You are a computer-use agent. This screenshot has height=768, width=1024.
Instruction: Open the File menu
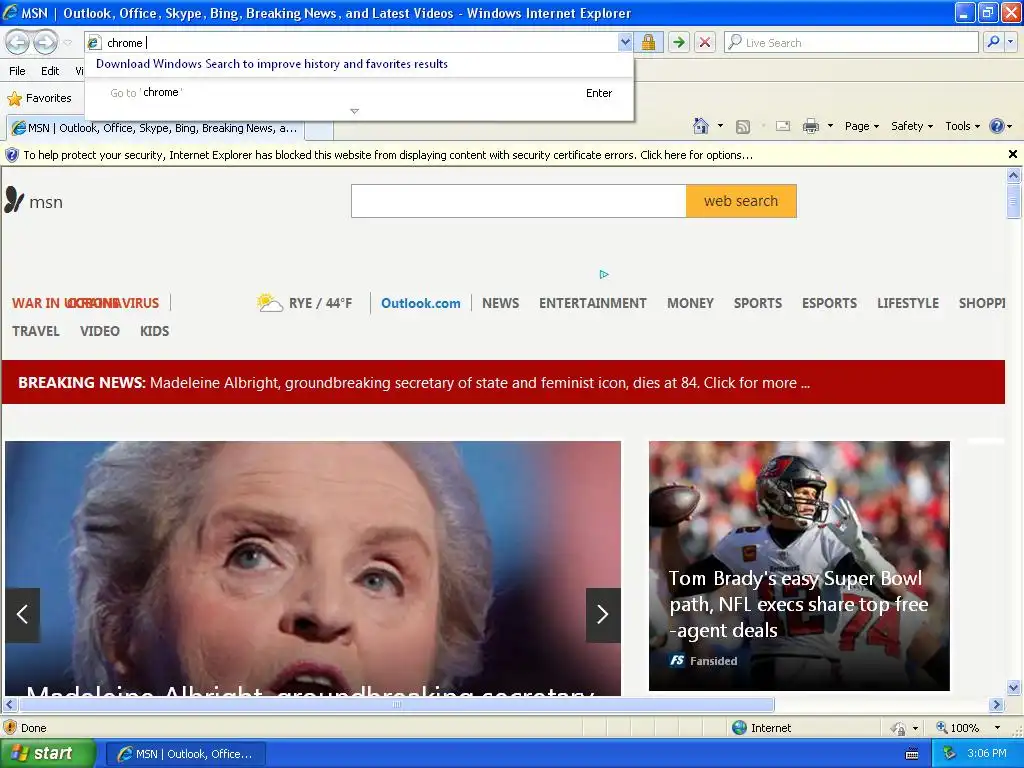(18, 71)
